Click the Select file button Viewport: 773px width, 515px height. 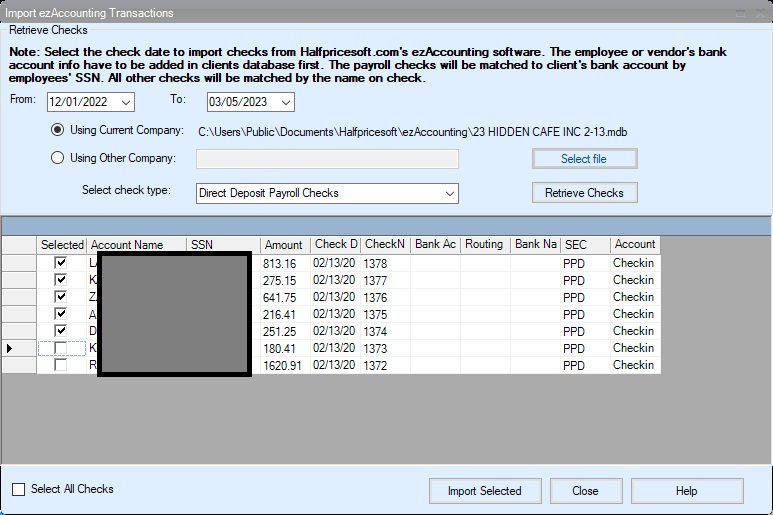pyautogui.click(x=584, y=159)
